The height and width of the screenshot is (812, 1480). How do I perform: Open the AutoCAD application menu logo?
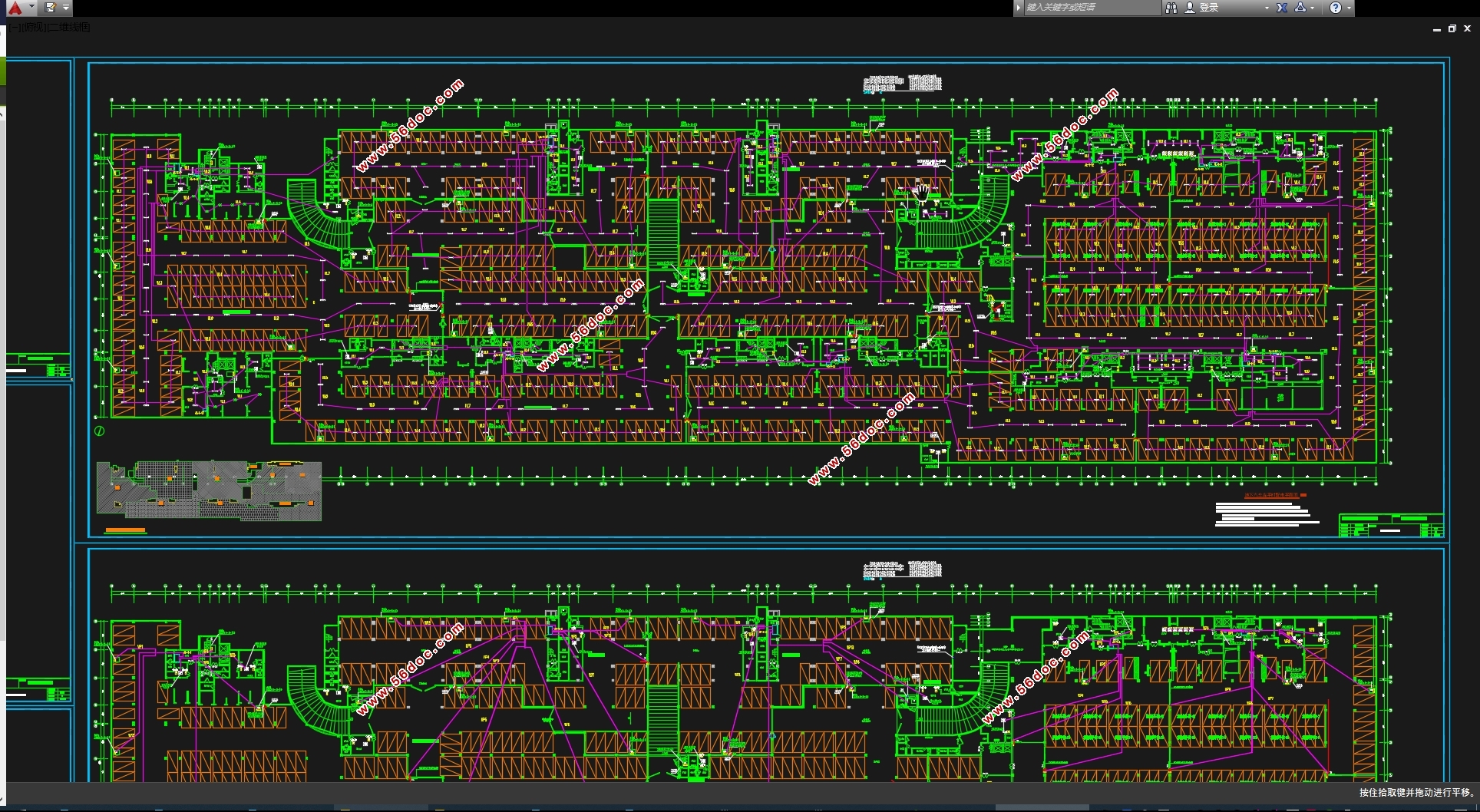[15, 8]
